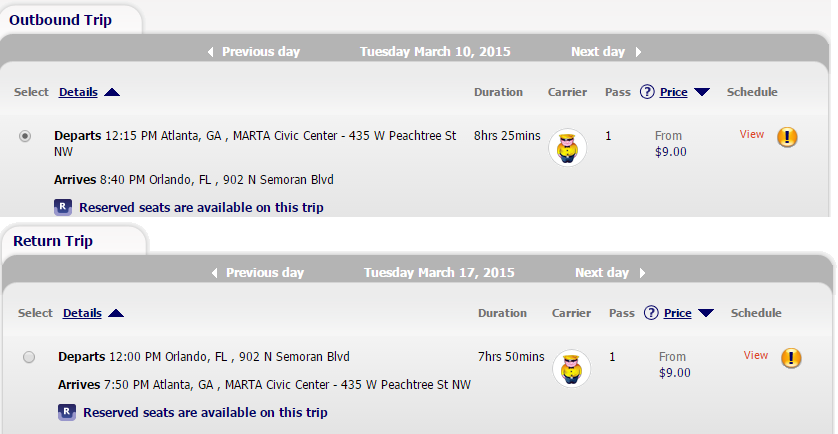This screenshot has height=434, width=838.
Task: Sort return trips by Details up arrow
Action: click(116, 313)
